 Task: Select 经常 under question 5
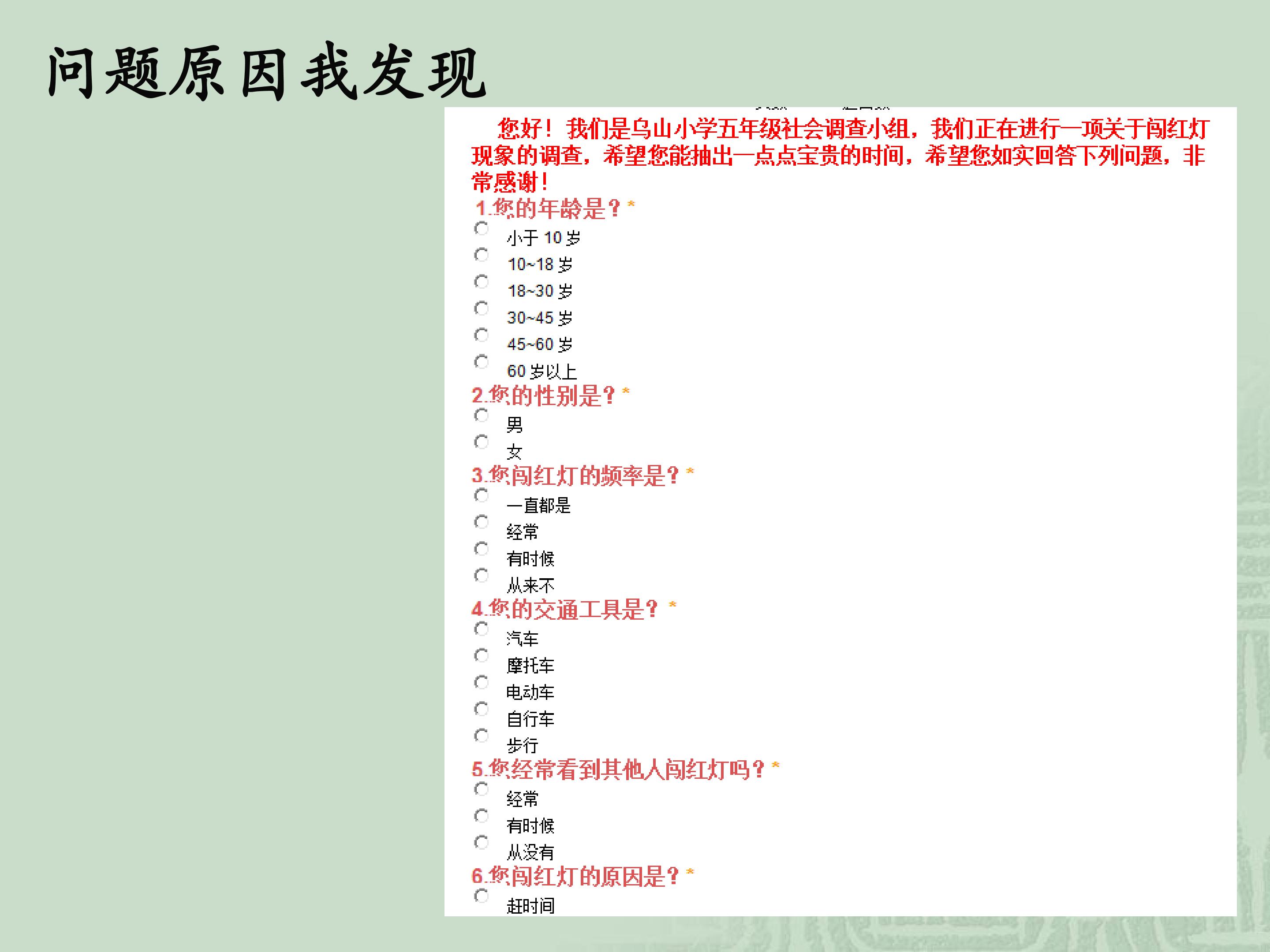pos(481,789)
